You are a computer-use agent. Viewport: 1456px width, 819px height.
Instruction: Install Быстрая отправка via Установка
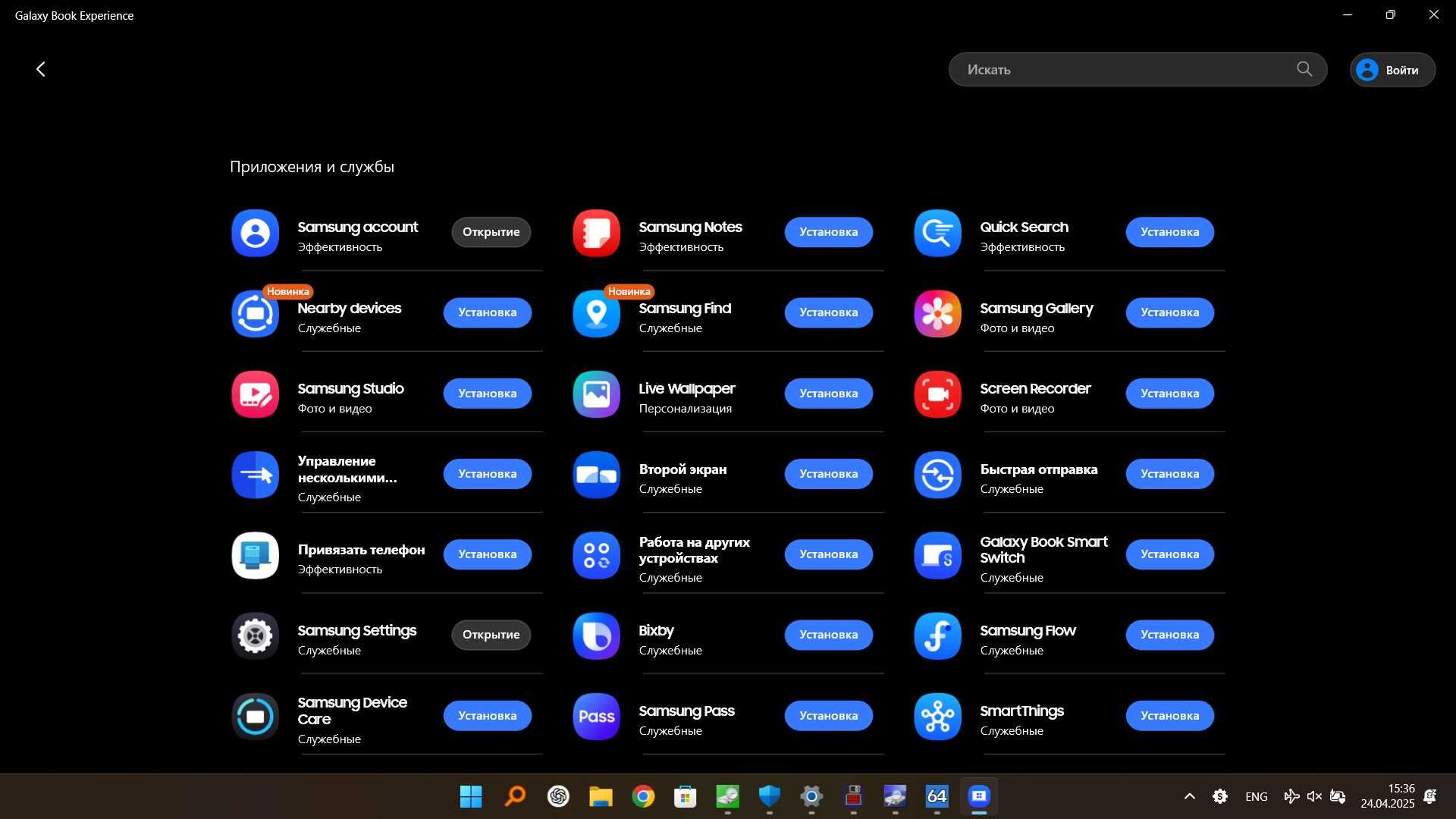pyautogui.click(x=1169, y=474)
